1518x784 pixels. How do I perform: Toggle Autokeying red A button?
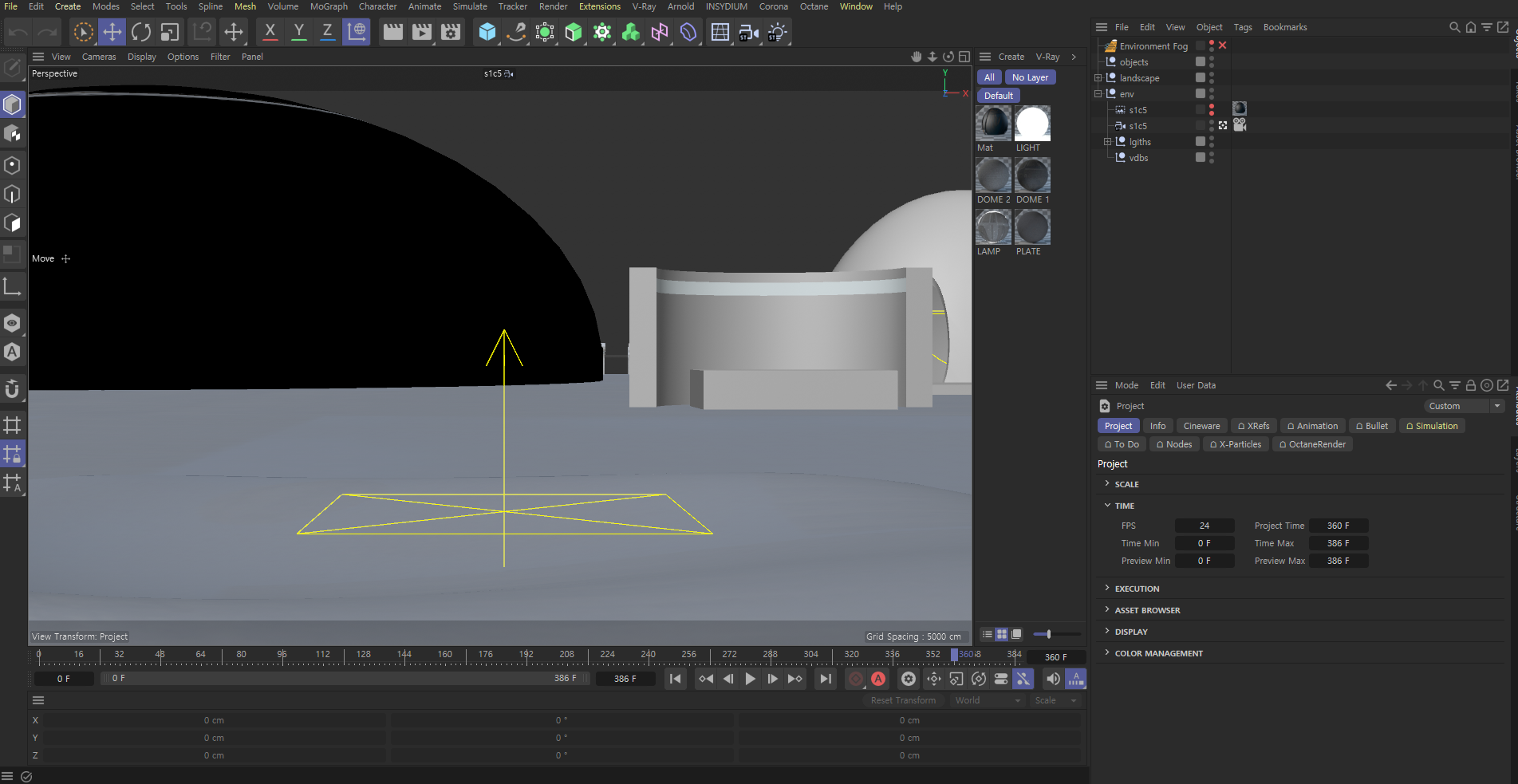point(878,679)
